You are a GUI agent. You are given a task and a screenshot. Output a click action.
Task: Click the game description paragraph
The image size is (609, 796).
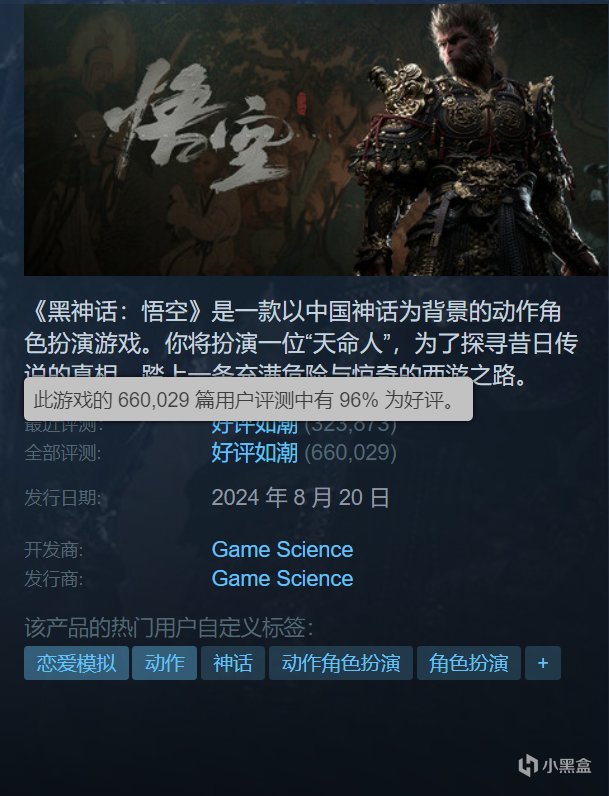click(301, 342)
